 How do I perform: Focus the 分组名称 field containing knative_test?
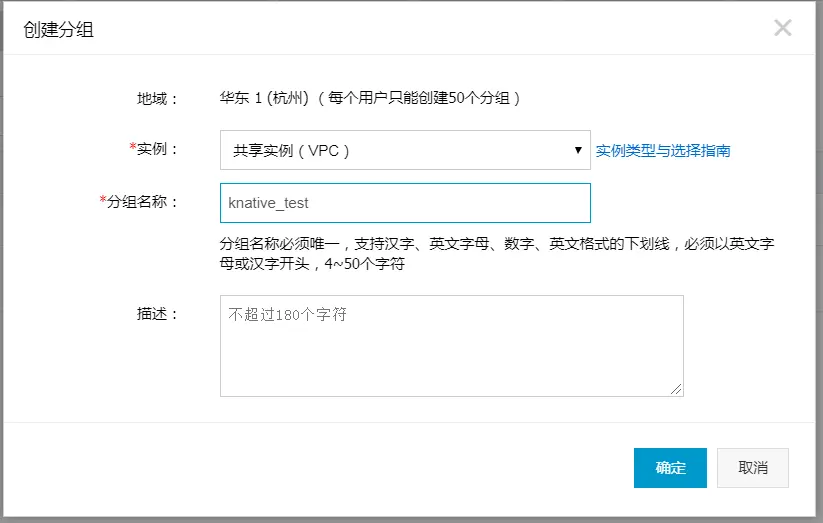pos(405,203)
